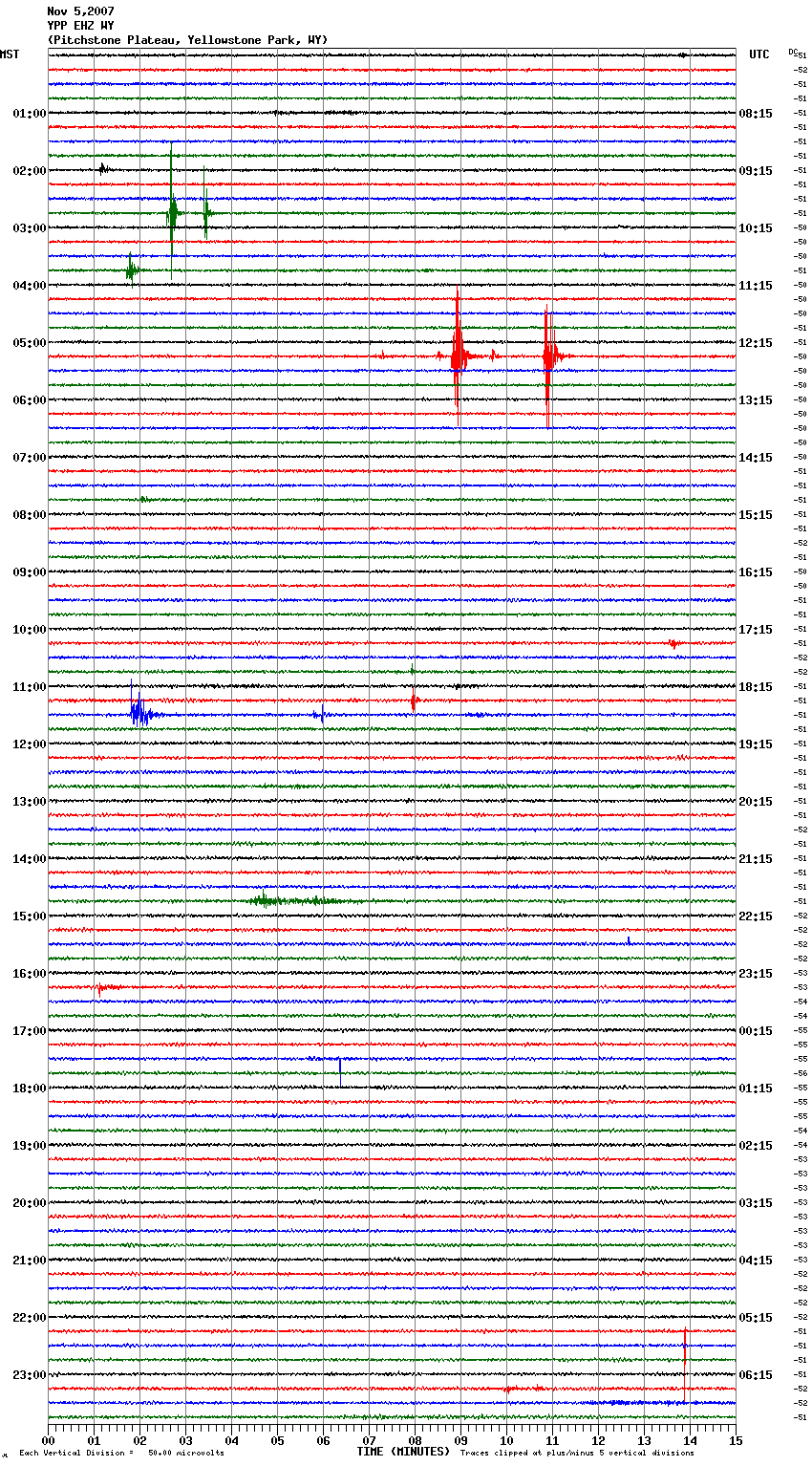Click the '04:15' UTC time label

(x=756, y=1261)
